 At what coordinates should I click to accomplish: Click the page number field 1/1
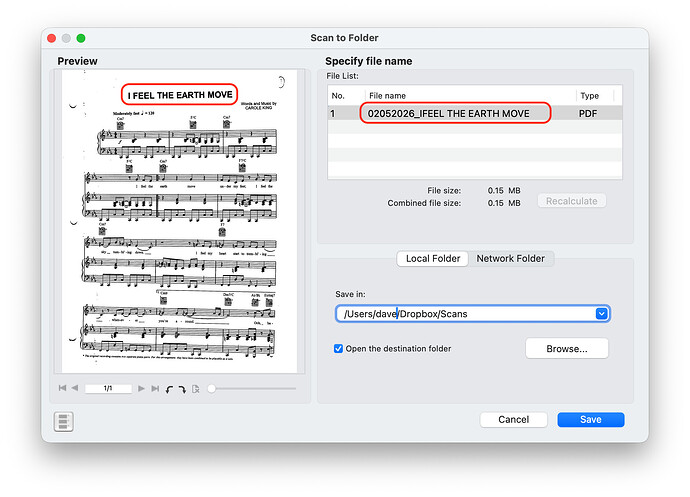point(108,388)
